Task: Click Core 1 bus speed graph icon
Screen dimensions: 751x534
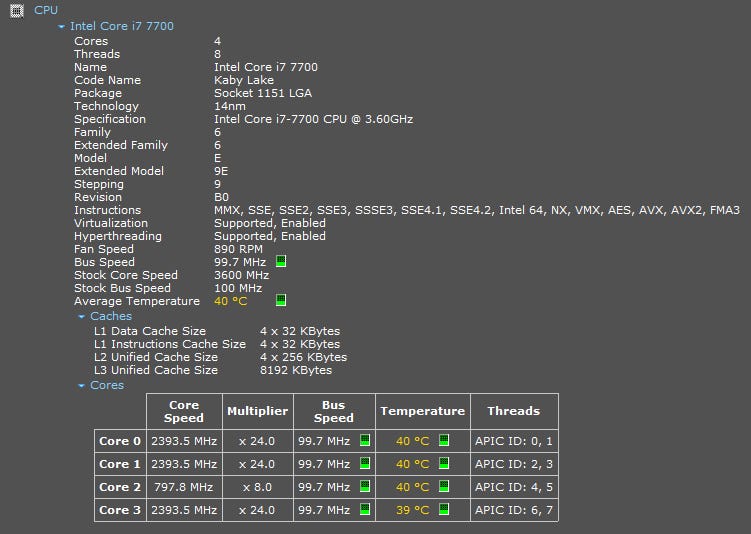Action: [x=365, y=463]
